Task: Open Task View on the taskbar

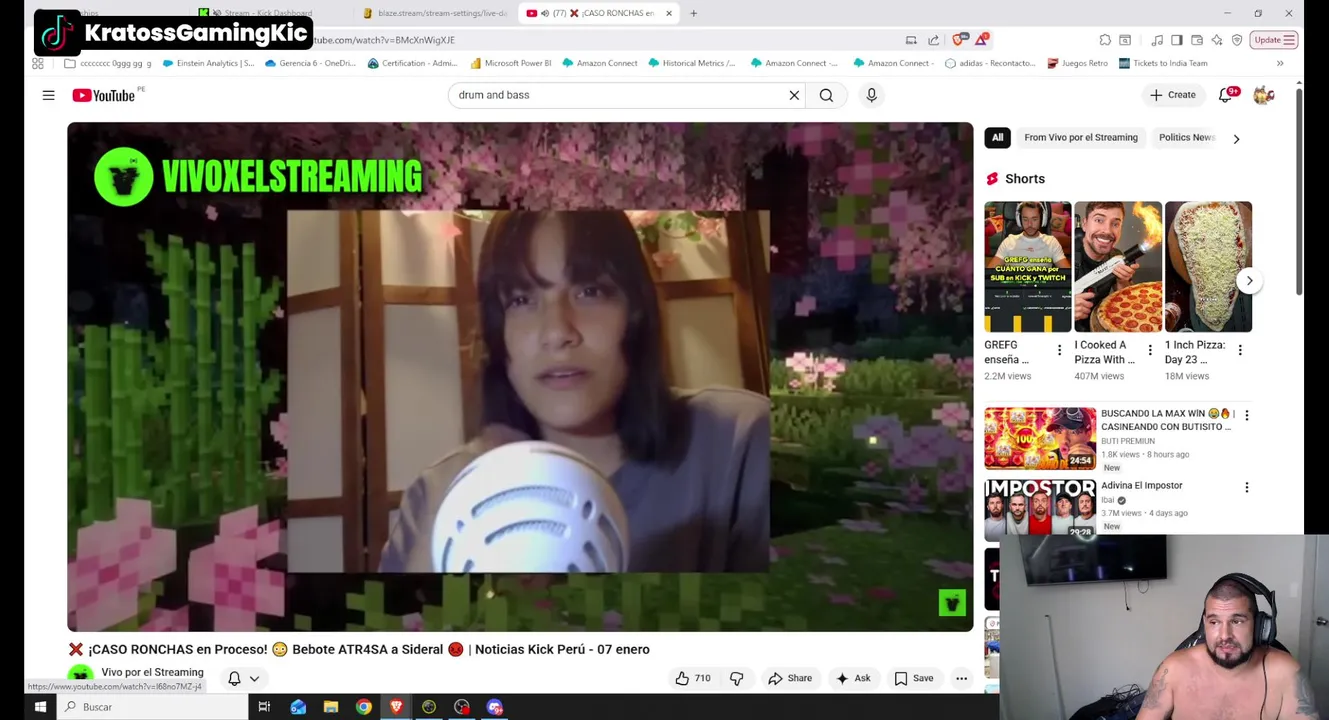Action: 264,707
